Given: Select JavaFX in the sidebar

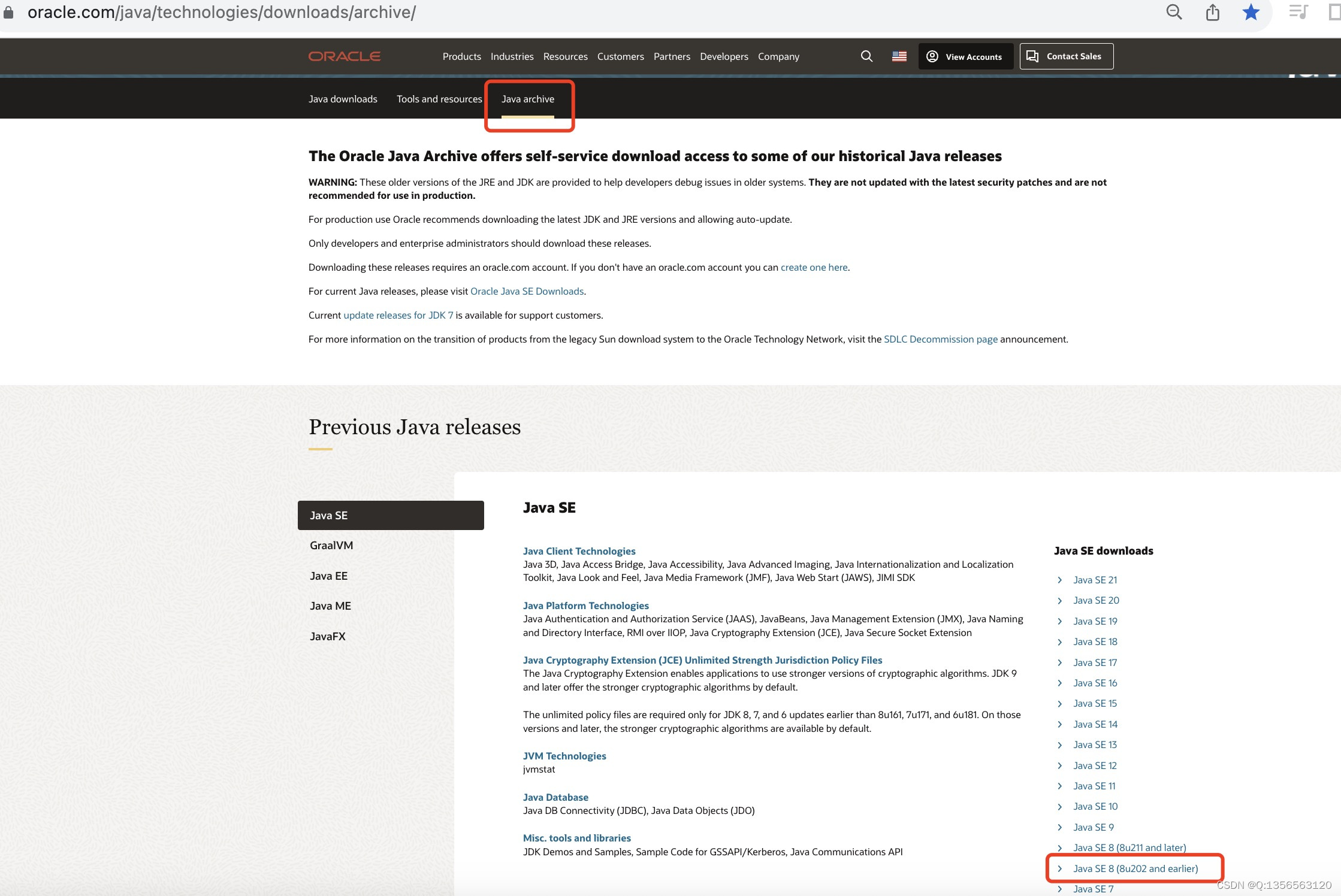Looking at the screenshot, I should (328, 636).
